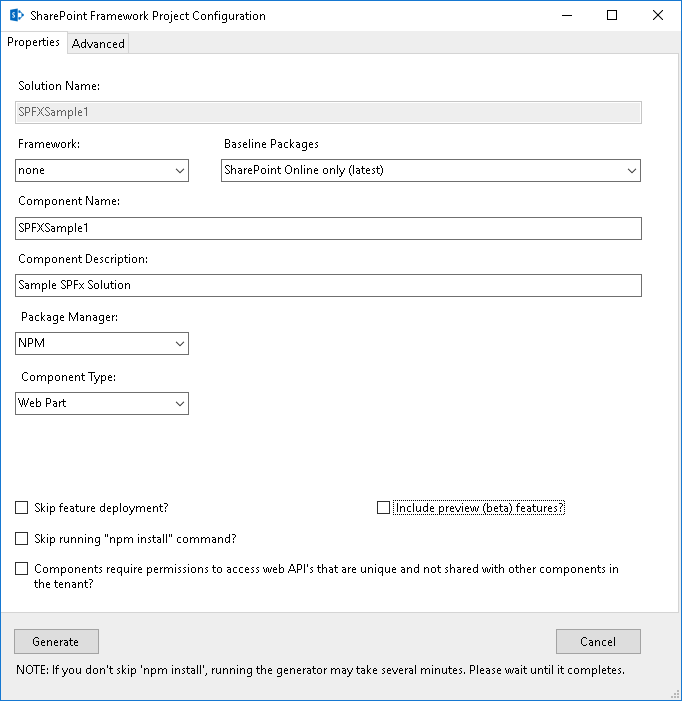Click the resize grip in bottom-right corner
Viewport: 682px width, 701px height.
(x=673, y=692)
